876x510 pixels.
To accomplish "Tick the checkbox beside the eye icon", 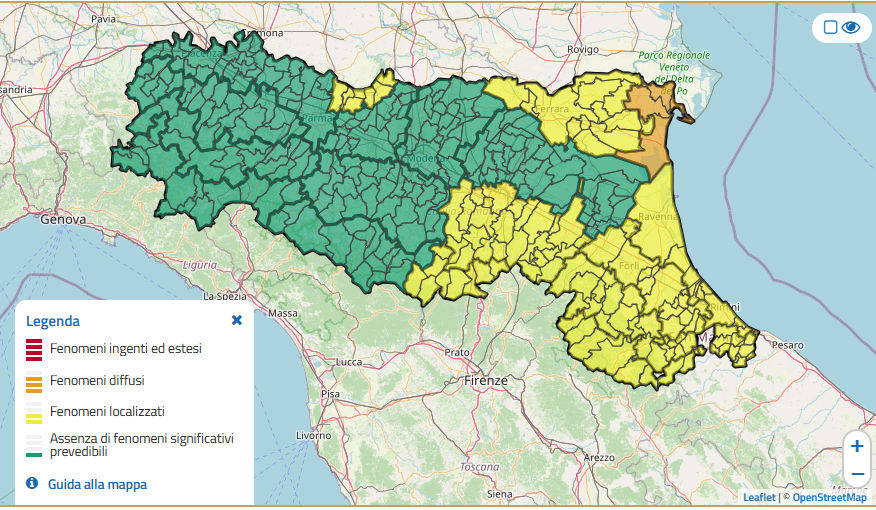I will 830,28.
